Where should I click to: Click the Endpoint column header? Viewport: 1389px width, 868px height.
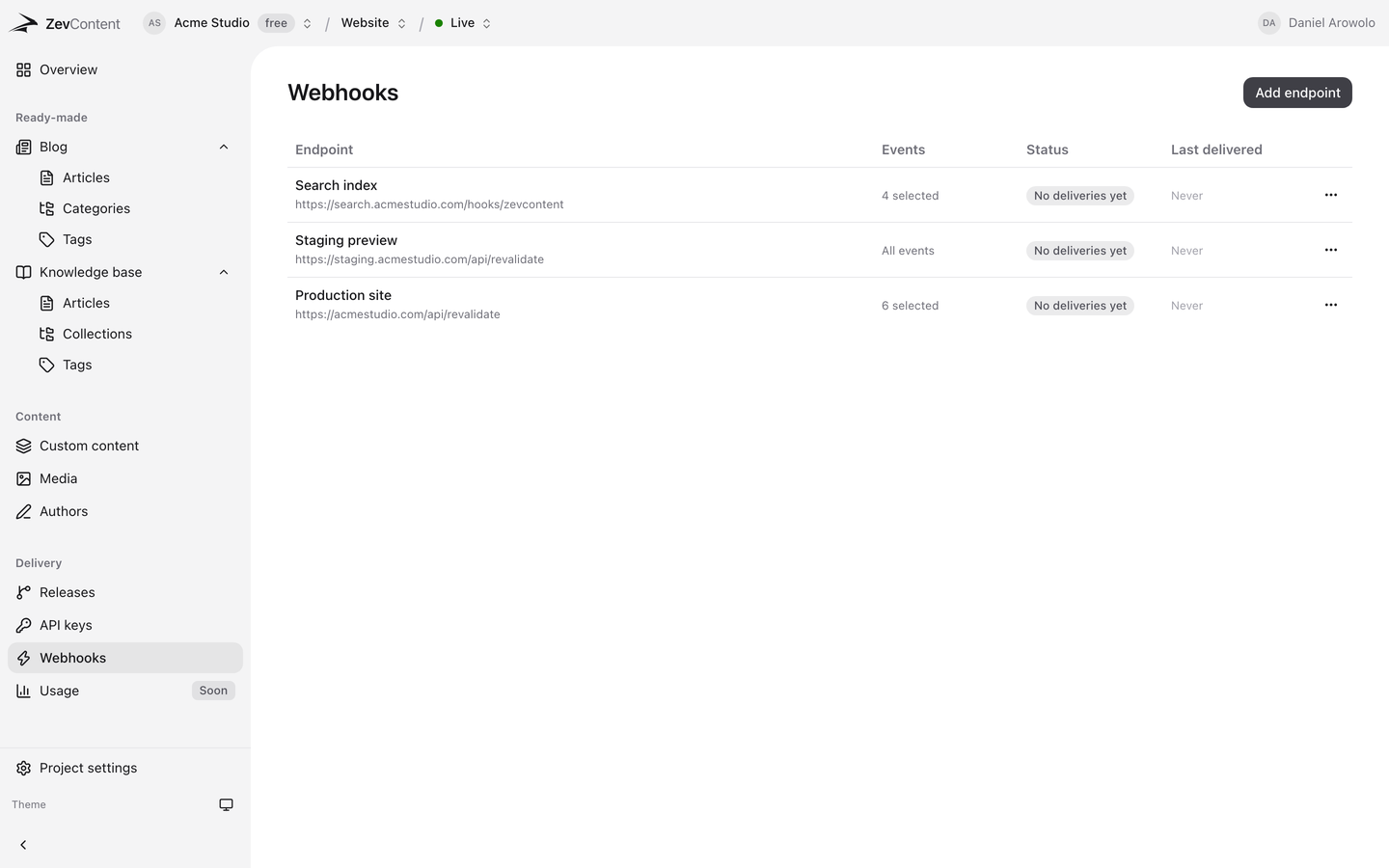coord(324,149)
